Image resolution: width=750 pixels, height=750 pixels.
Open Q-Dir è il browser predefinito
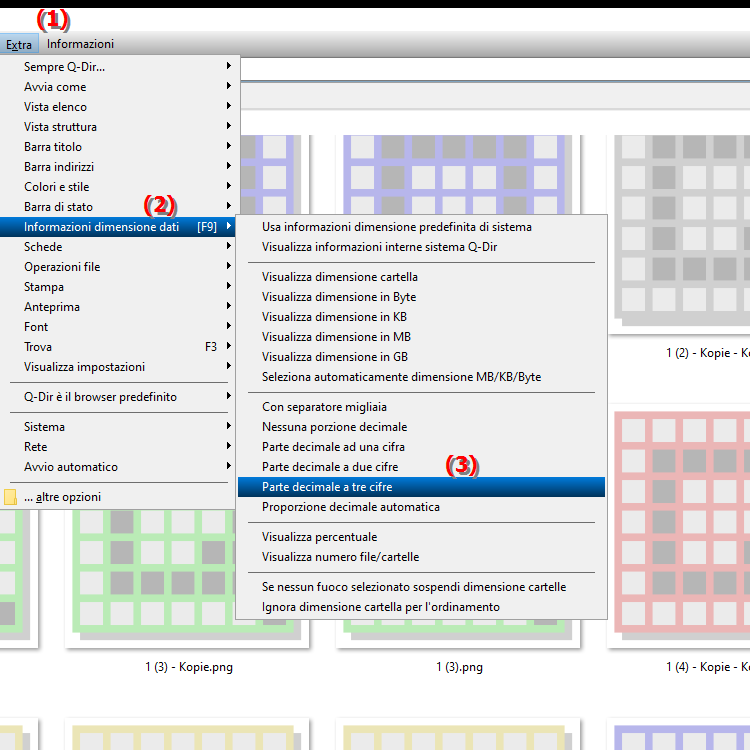tap(118, 397)
